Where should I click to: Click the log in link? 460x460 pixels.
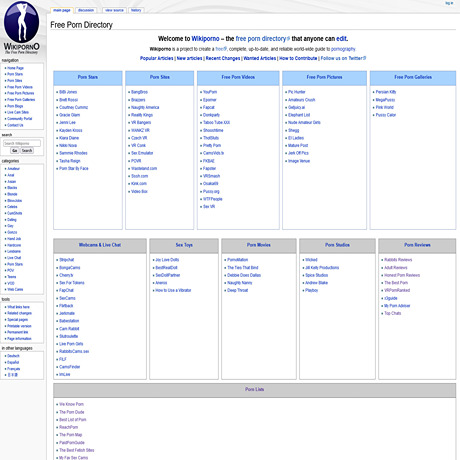coord(449,3)
